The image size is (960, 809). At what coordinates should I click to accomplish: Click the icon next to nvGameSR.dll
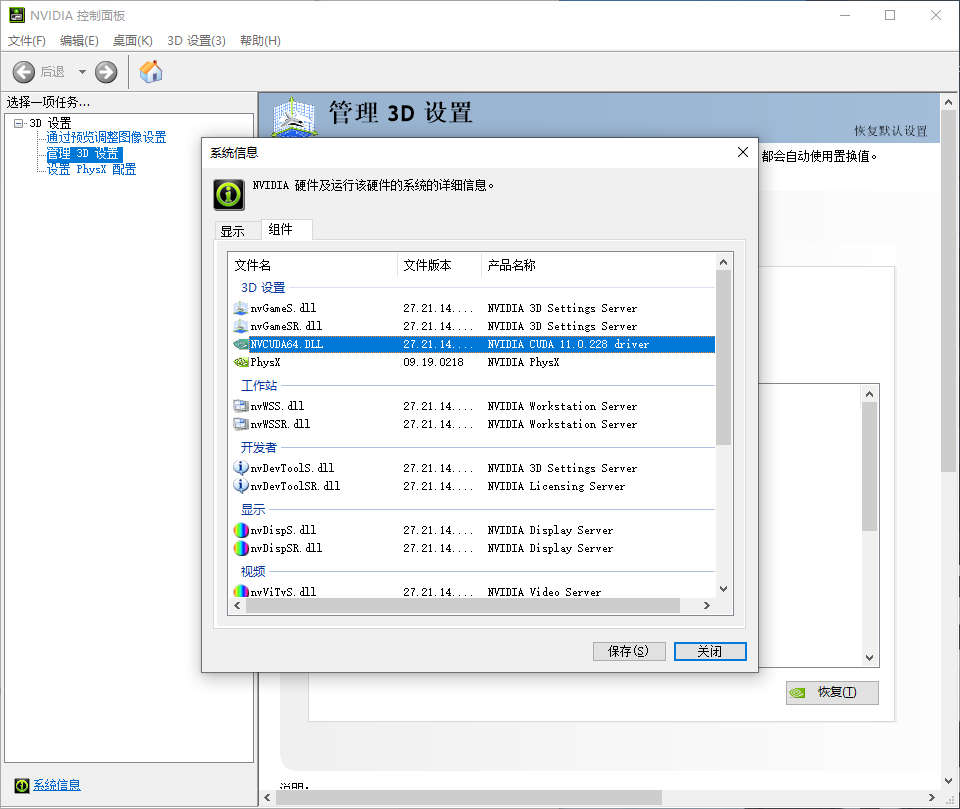pos(241,326)
